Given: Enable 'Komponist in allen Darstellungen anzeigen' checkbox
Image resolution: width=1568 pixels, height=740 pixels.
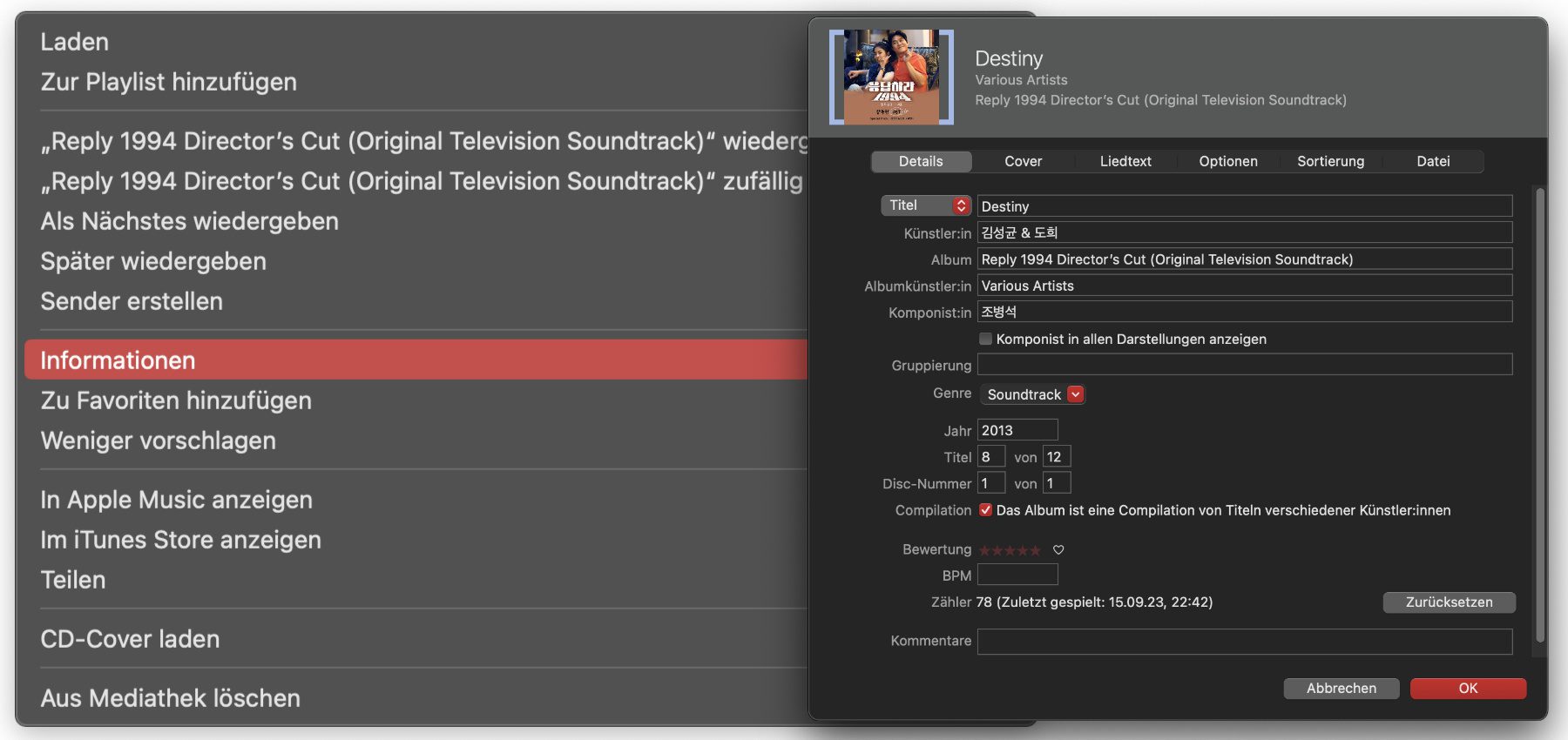Looking at the screenshot, I should tap(985, 339).
